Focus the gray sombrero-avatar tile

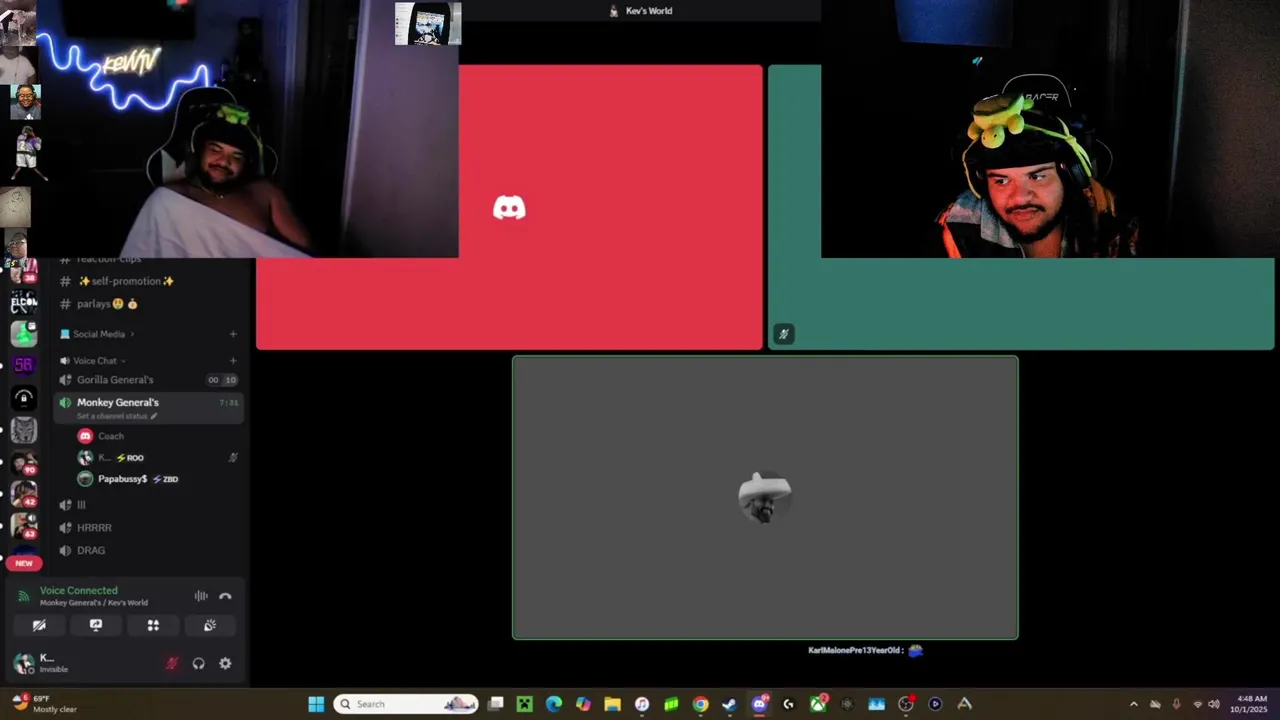tap(765, 497)
